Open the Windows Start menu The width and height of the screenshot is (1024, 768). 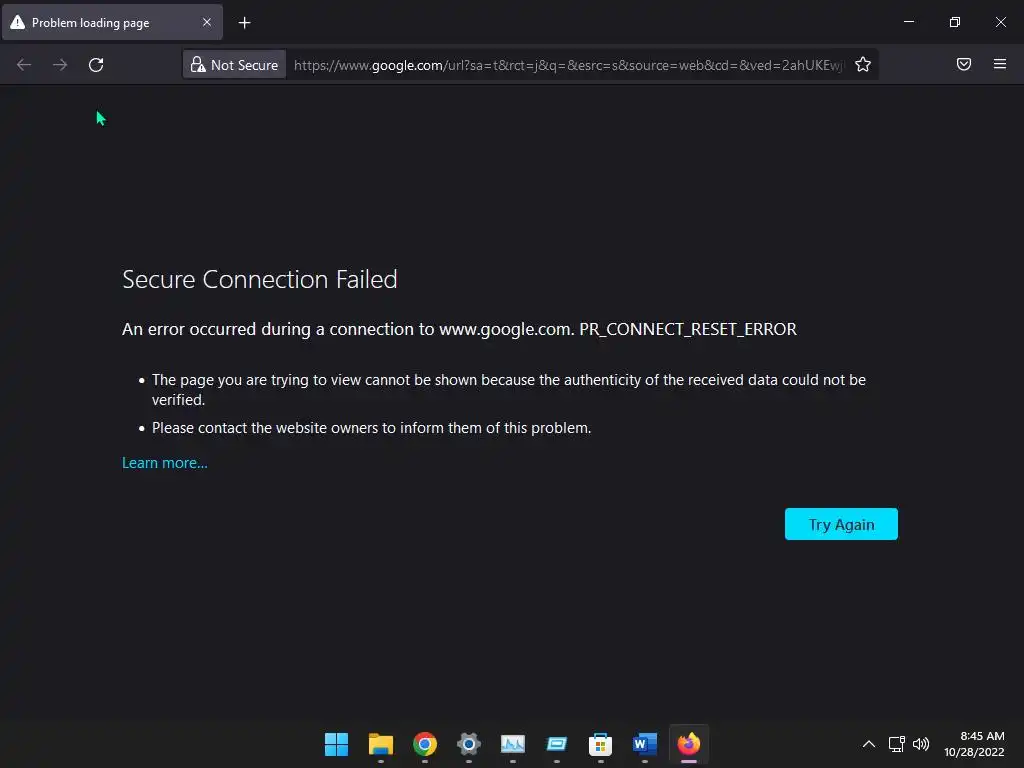[337, 744]
